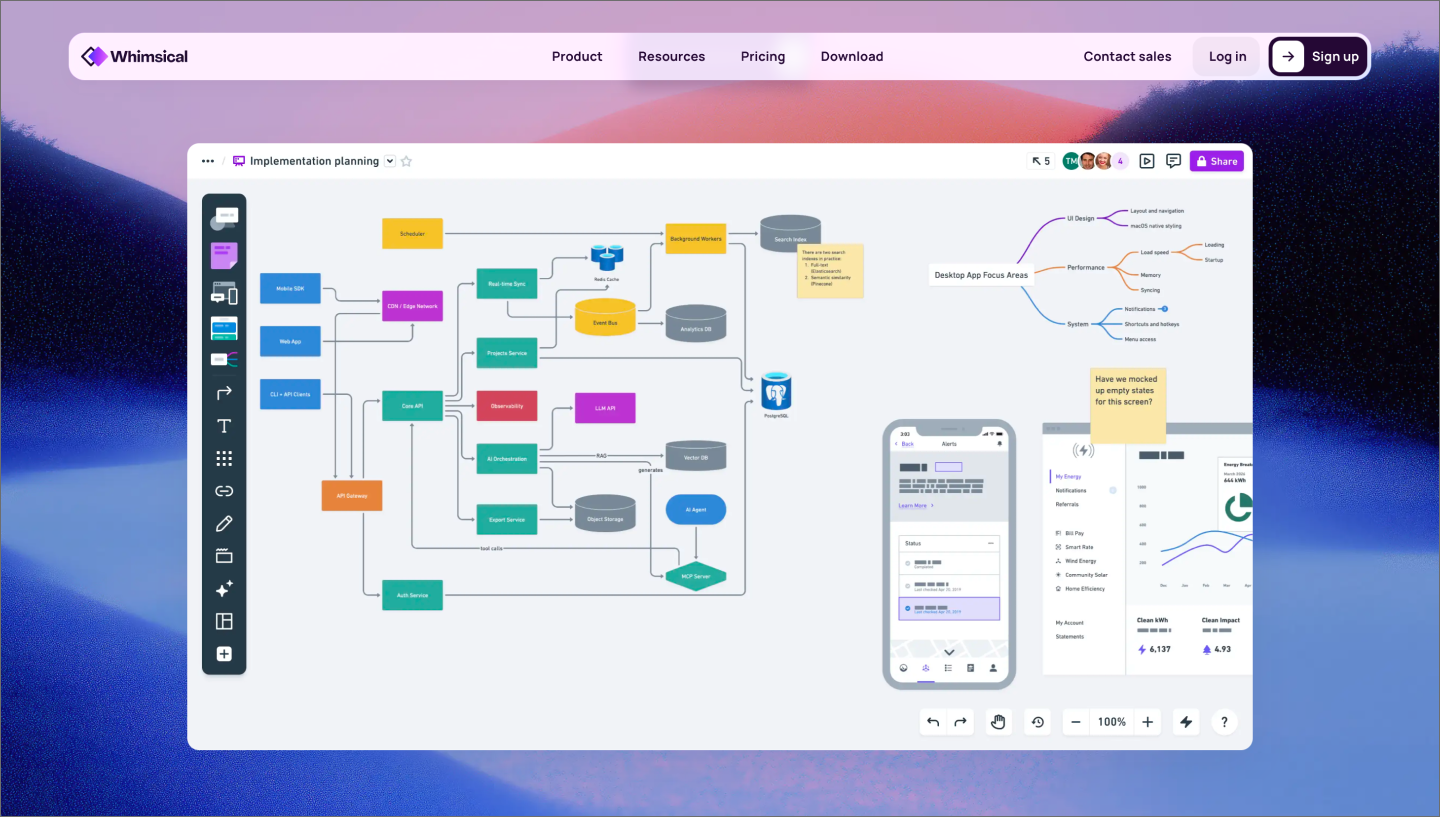
Task: Collapse the Status section in phone mockup
Action: pyautogui.click(x=991, y=543)
